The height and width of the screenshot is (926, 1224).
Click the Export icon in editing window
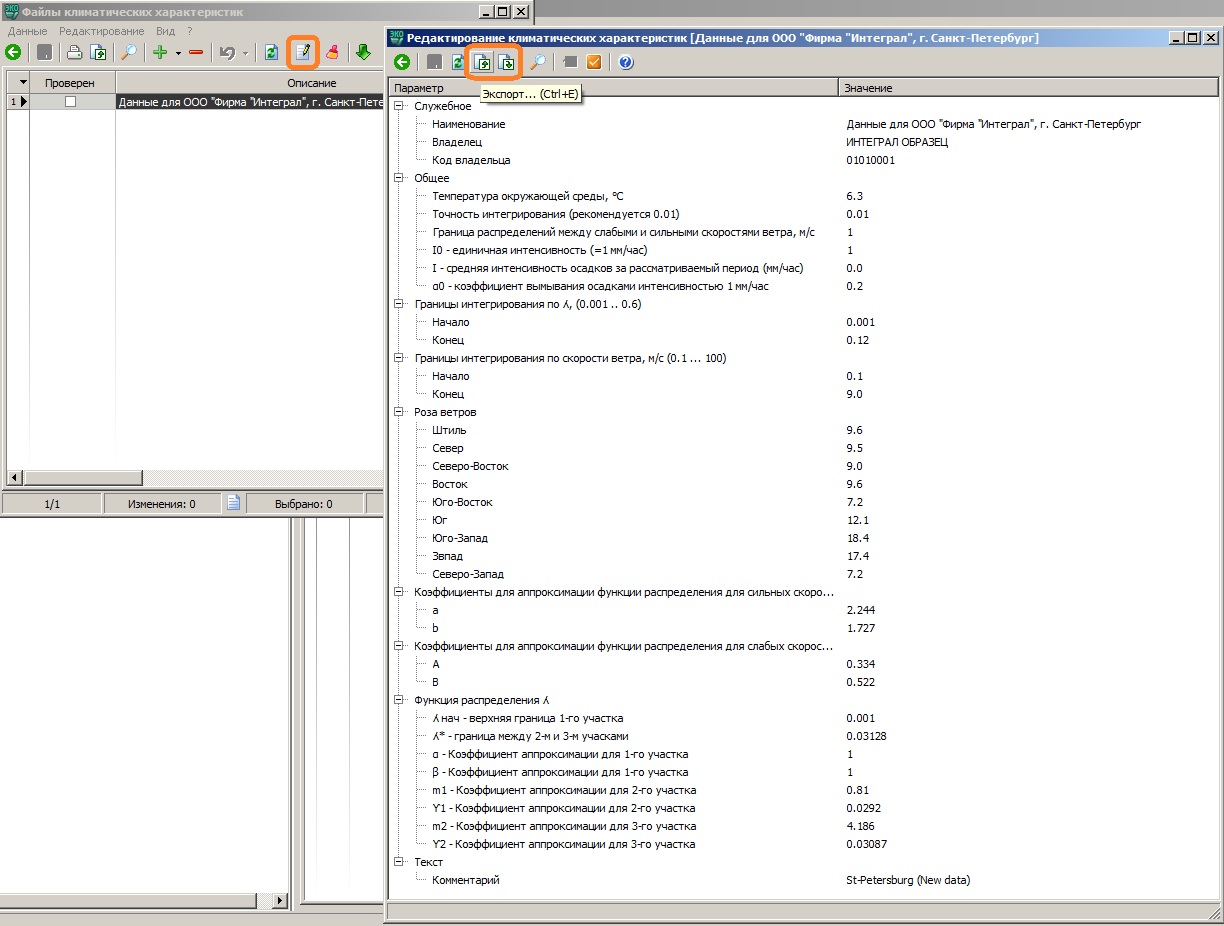483,62
